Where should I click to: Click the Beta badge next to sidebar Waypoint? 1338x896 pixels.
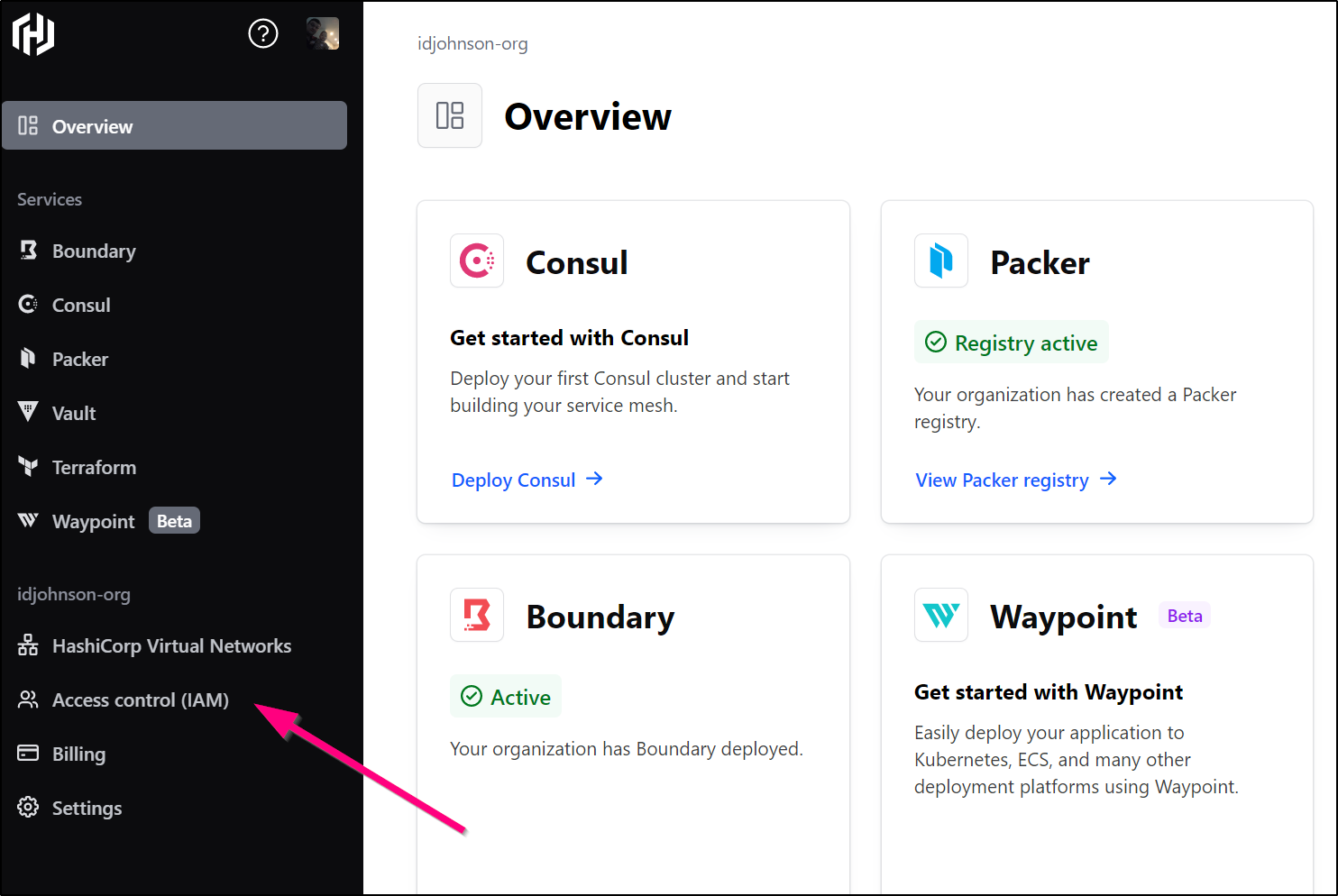point(174,521)
